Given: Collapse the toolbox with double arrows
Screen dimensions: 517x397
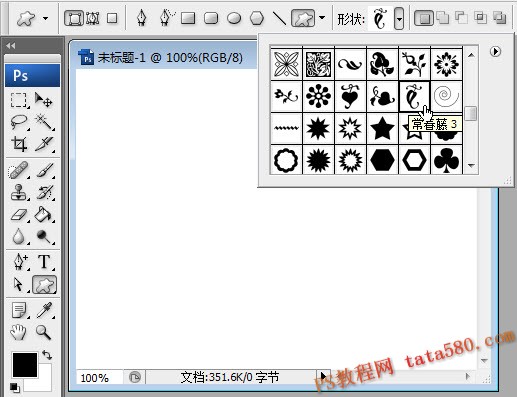Looking at the screenshot, I should tap(11, 46).
